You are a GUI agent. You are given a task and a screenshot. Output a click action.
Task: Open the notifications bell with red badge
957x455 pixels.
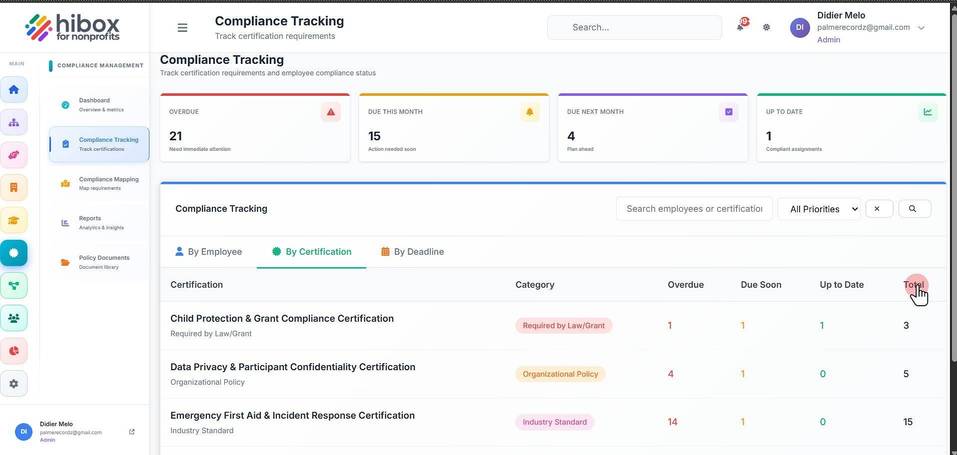pos(742,26)
